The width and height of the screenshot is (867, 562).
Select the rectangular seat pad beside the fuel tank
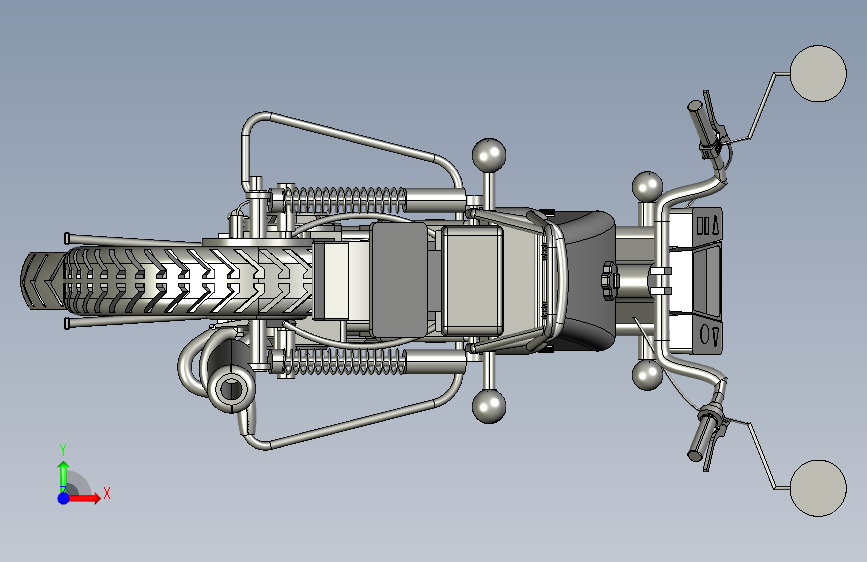472,280
